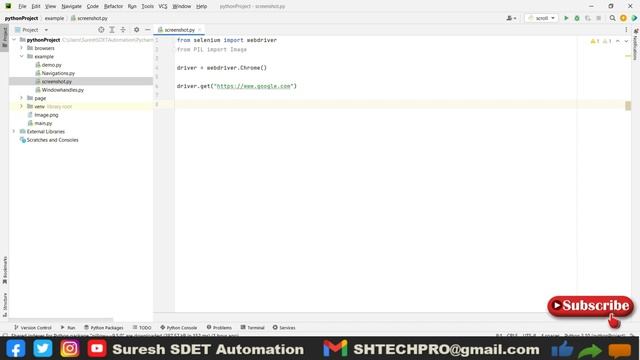The width and height of the screenshot is (640, 360).
Task: Open Project panel settings gear
Action: tap(137, 30)
